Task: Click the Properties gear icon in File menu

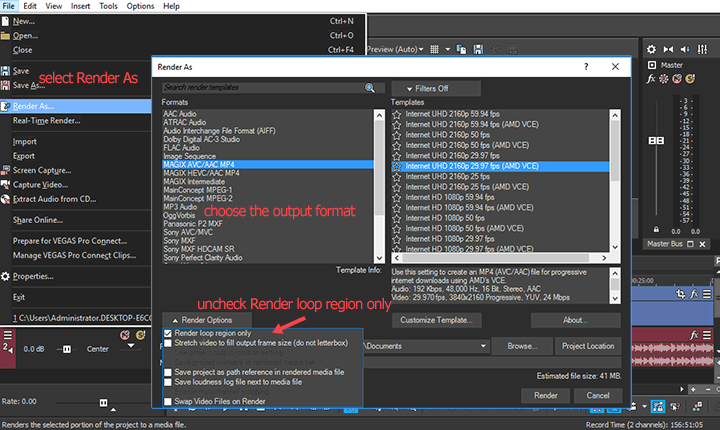Action: [x=6, y=276]
